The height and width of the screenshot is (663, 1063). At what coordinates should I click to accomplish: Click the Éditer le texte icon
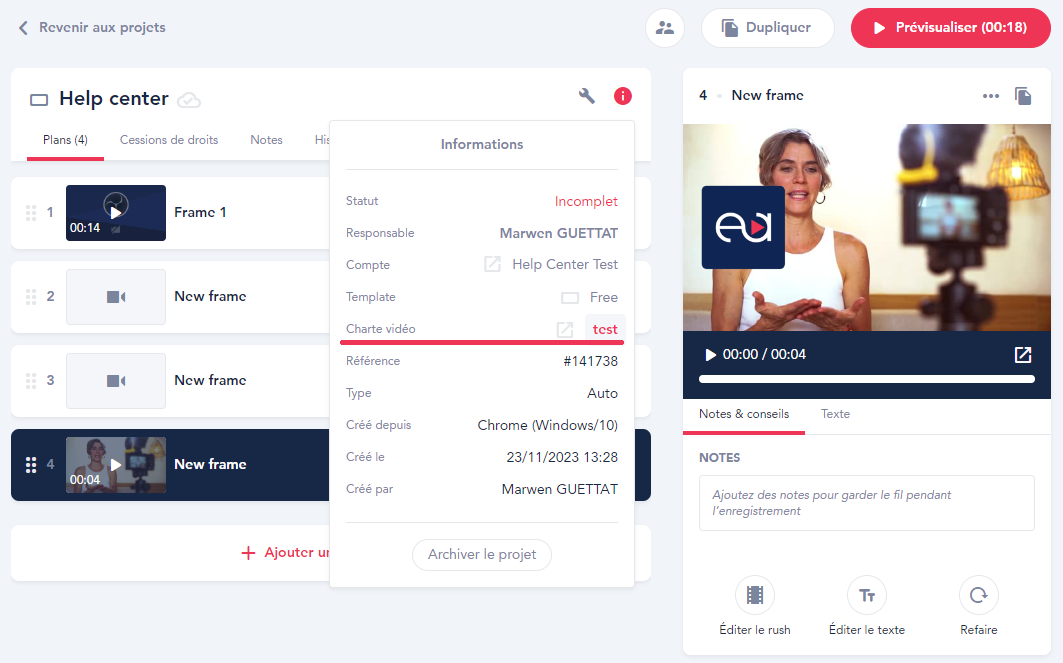click(x=866, y=596)
